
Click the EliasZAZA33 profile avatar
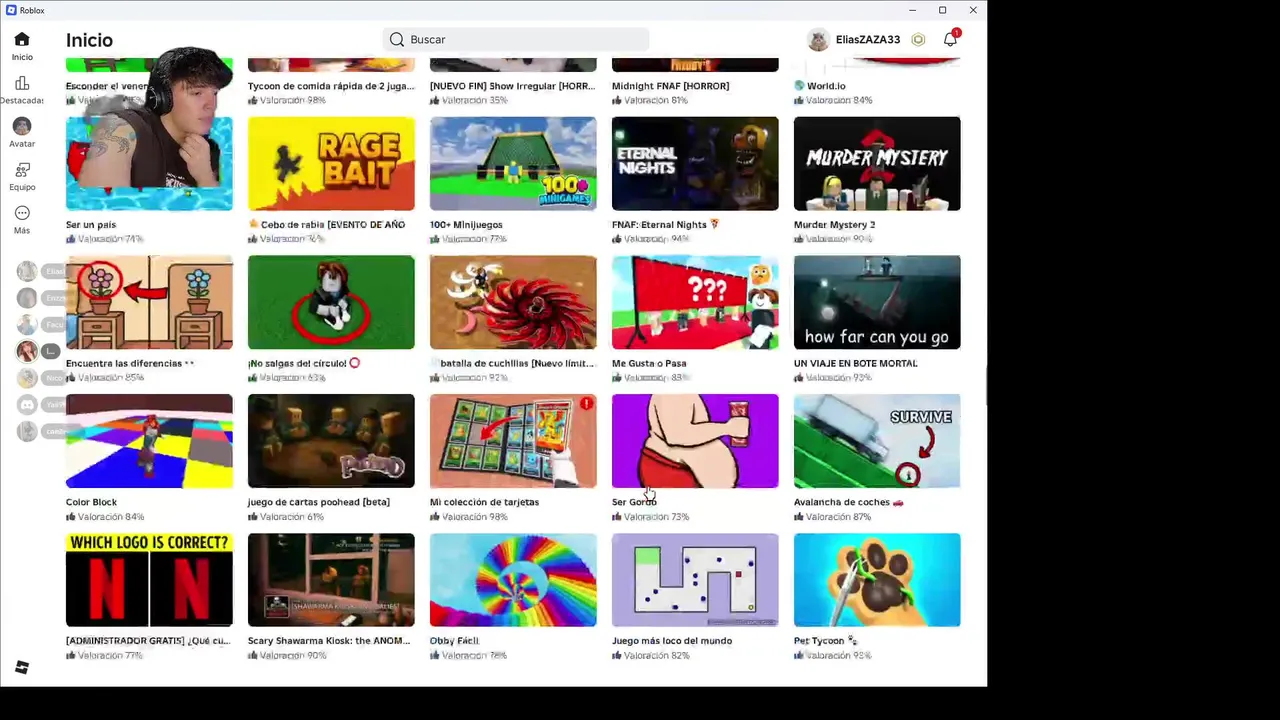pos(818,39)
